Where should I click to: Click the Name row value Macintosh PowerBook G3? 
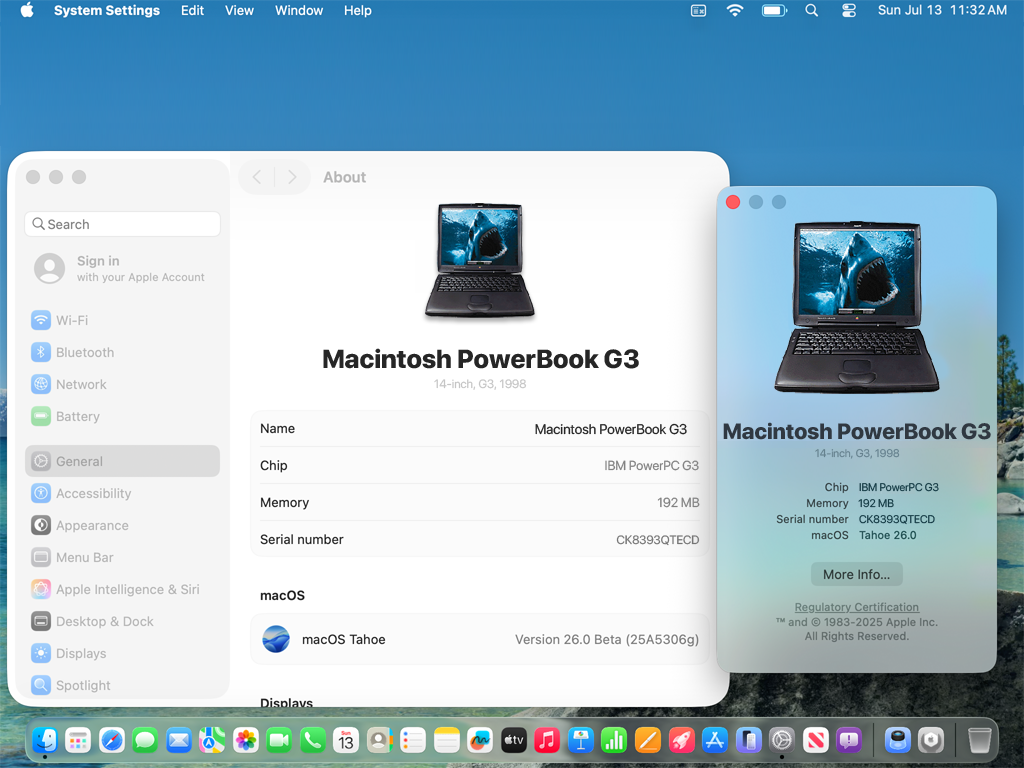point(611,429)
